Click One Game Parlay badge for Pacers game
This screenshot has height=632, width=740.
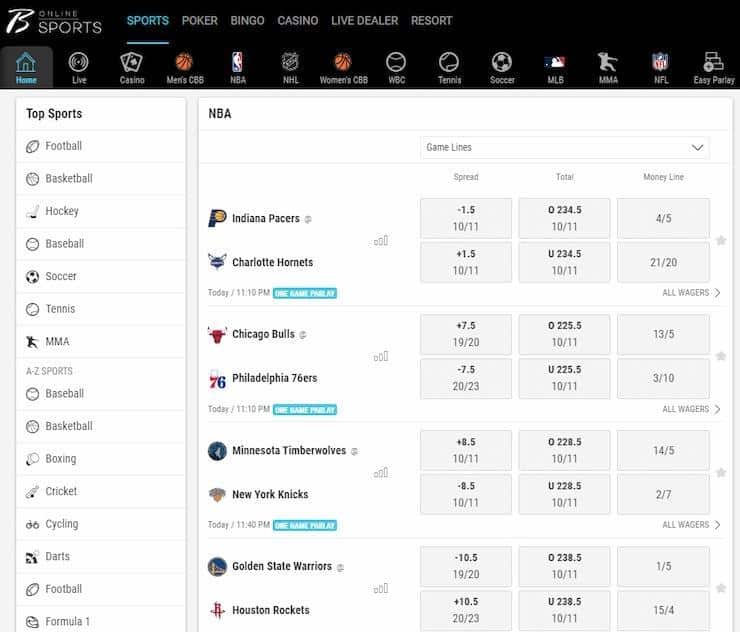click(305, 293)
